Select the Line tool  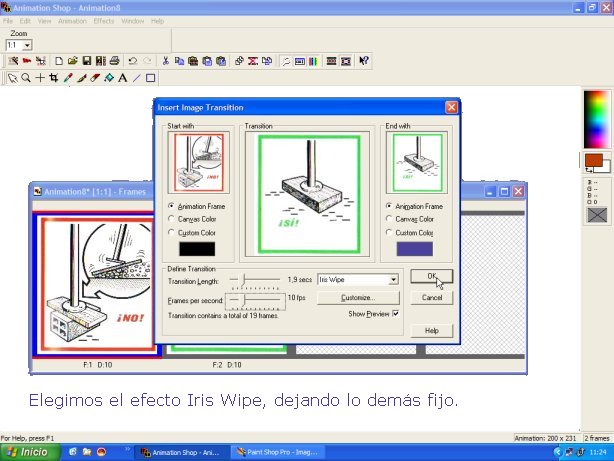(136, 78)
